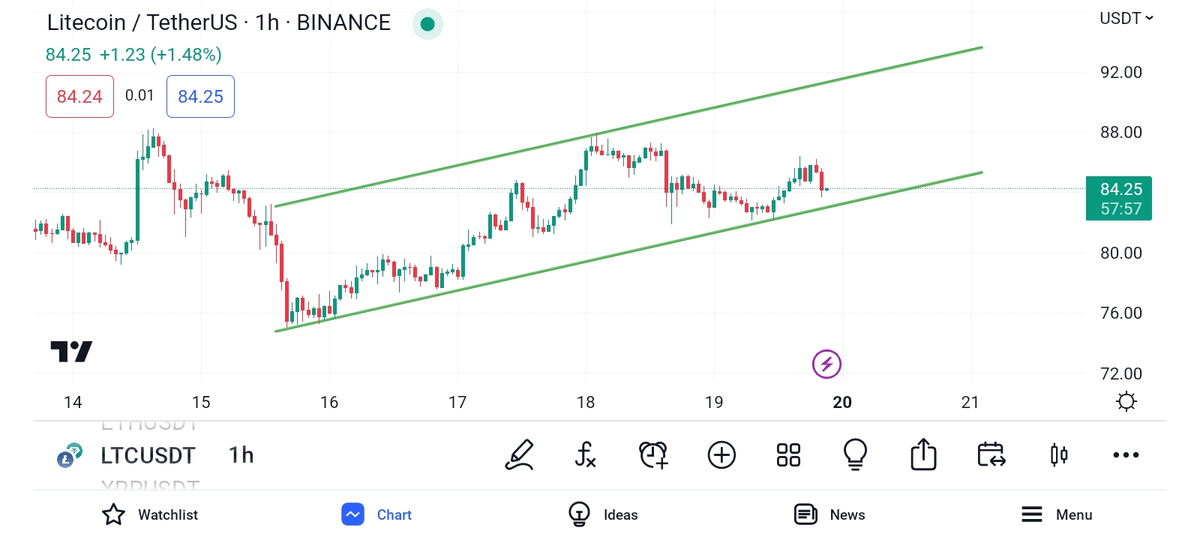Expand the USDT currency dropdown
Viewport: 1200px width, 540px height.
(1126, 18)
